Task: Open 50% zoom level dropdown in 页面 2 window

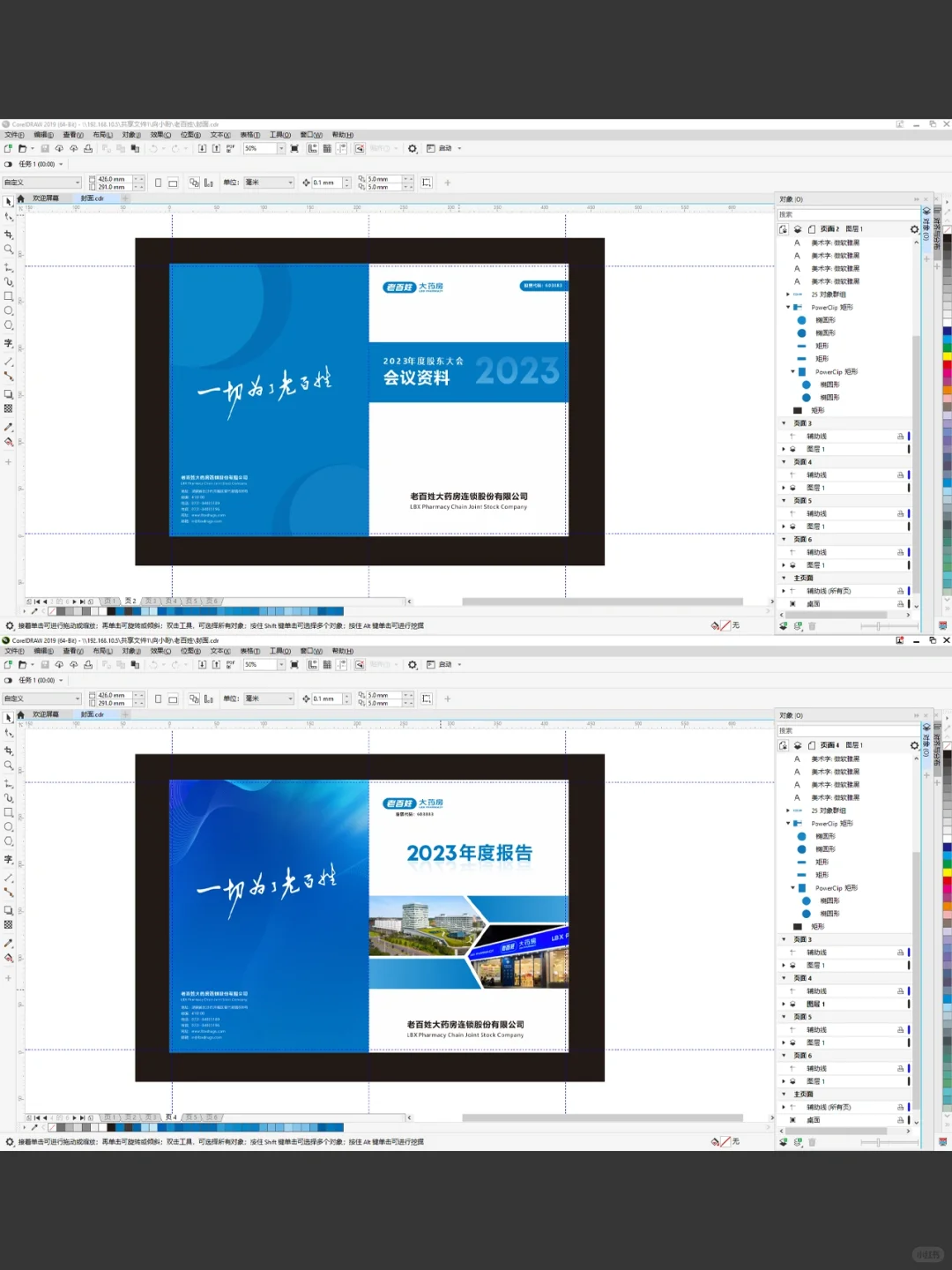Action: pos(281,148)
